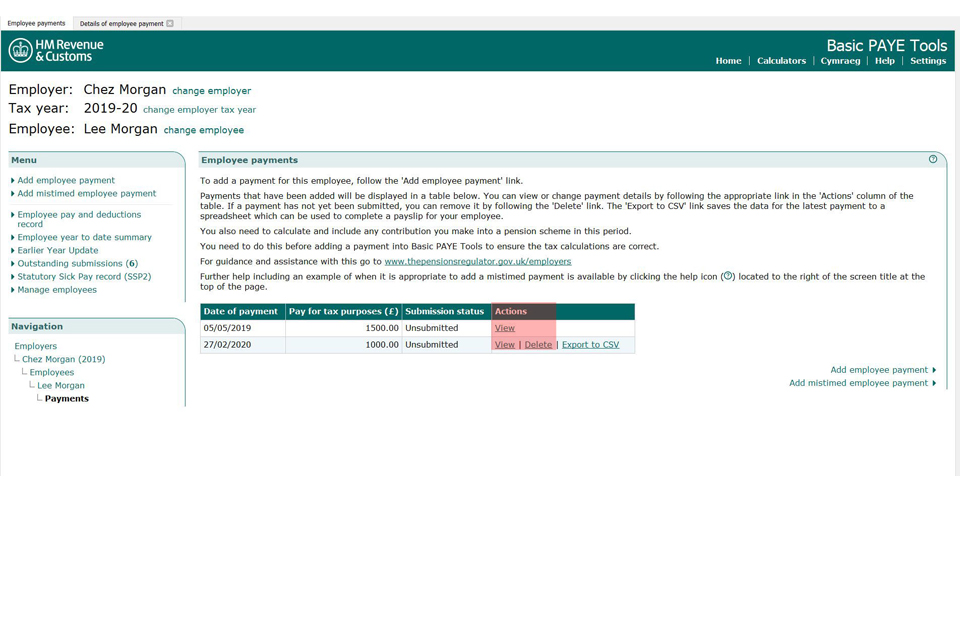The image size is (960, 640).
Task: Click the Date of payment column header
Action: 242,311
